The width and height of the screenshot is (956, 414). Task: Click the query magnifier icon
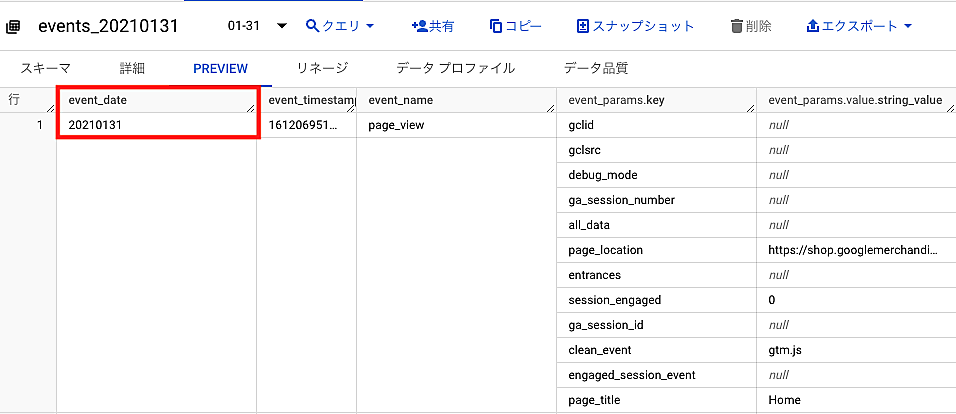[313, 25]
